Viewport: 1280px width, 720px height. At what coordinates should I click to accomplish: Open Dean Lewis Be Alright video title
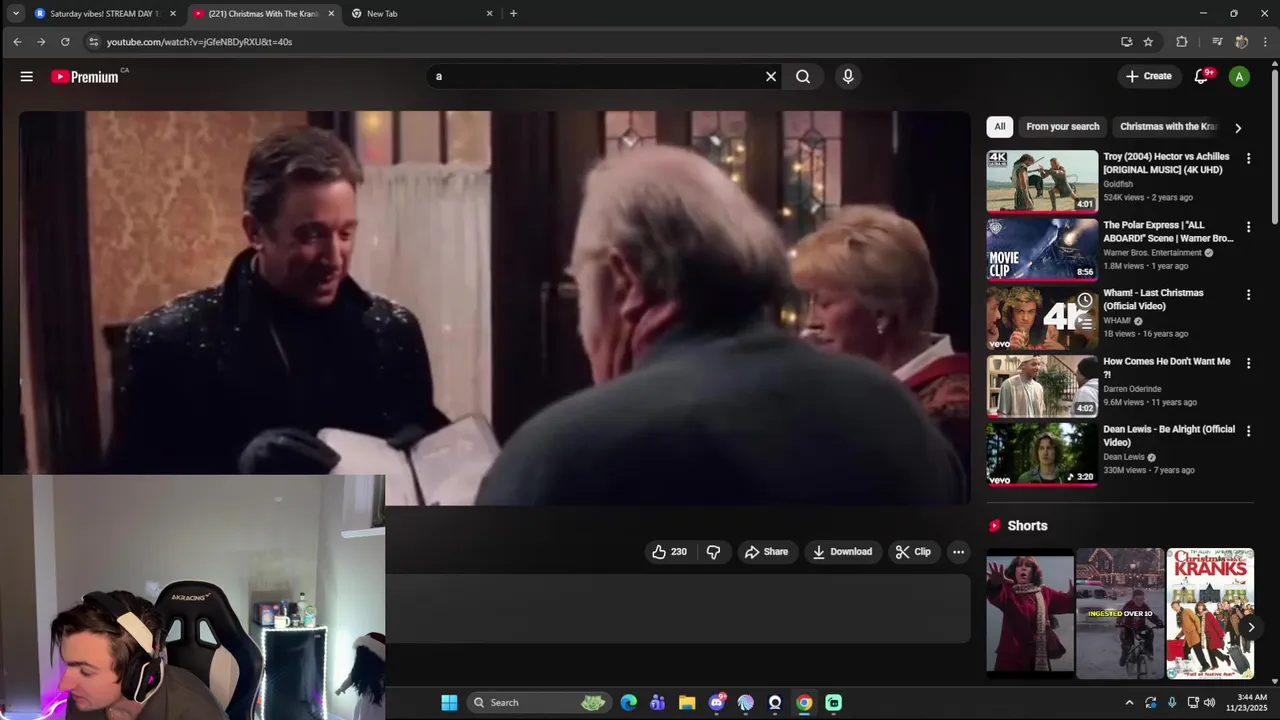(1169, 436)
